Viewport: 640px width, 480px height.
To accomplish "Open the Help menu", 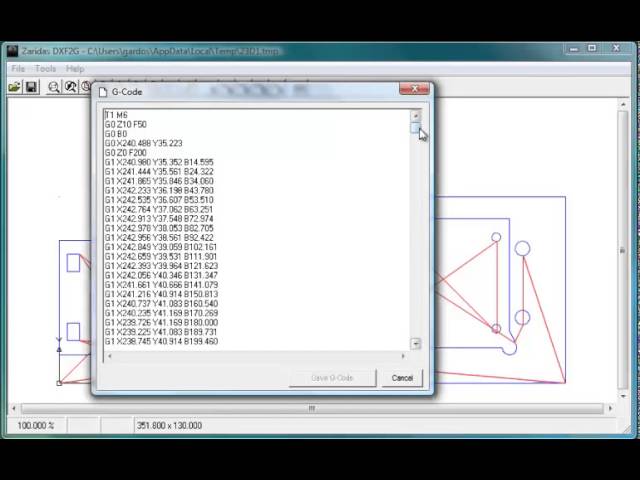I will [75, 69].
